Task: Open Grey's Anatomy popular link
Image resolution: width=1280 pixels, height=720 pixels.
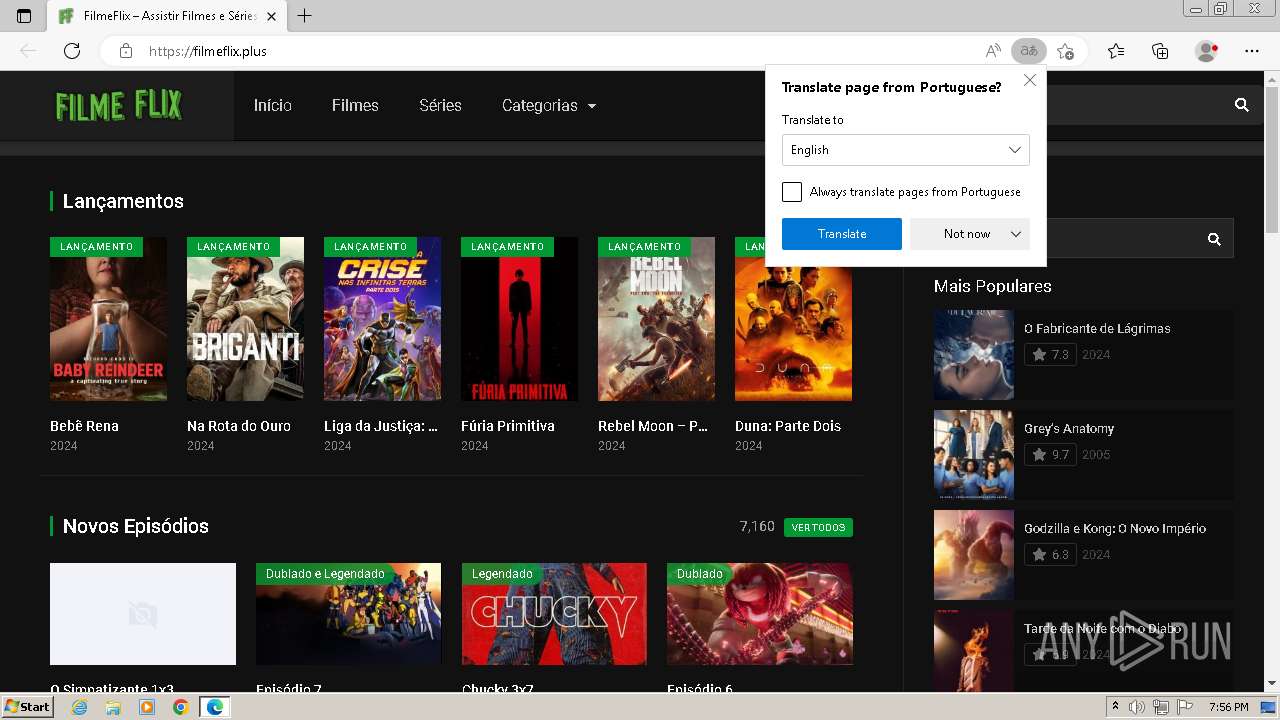Action: (x=1069, y=428)
